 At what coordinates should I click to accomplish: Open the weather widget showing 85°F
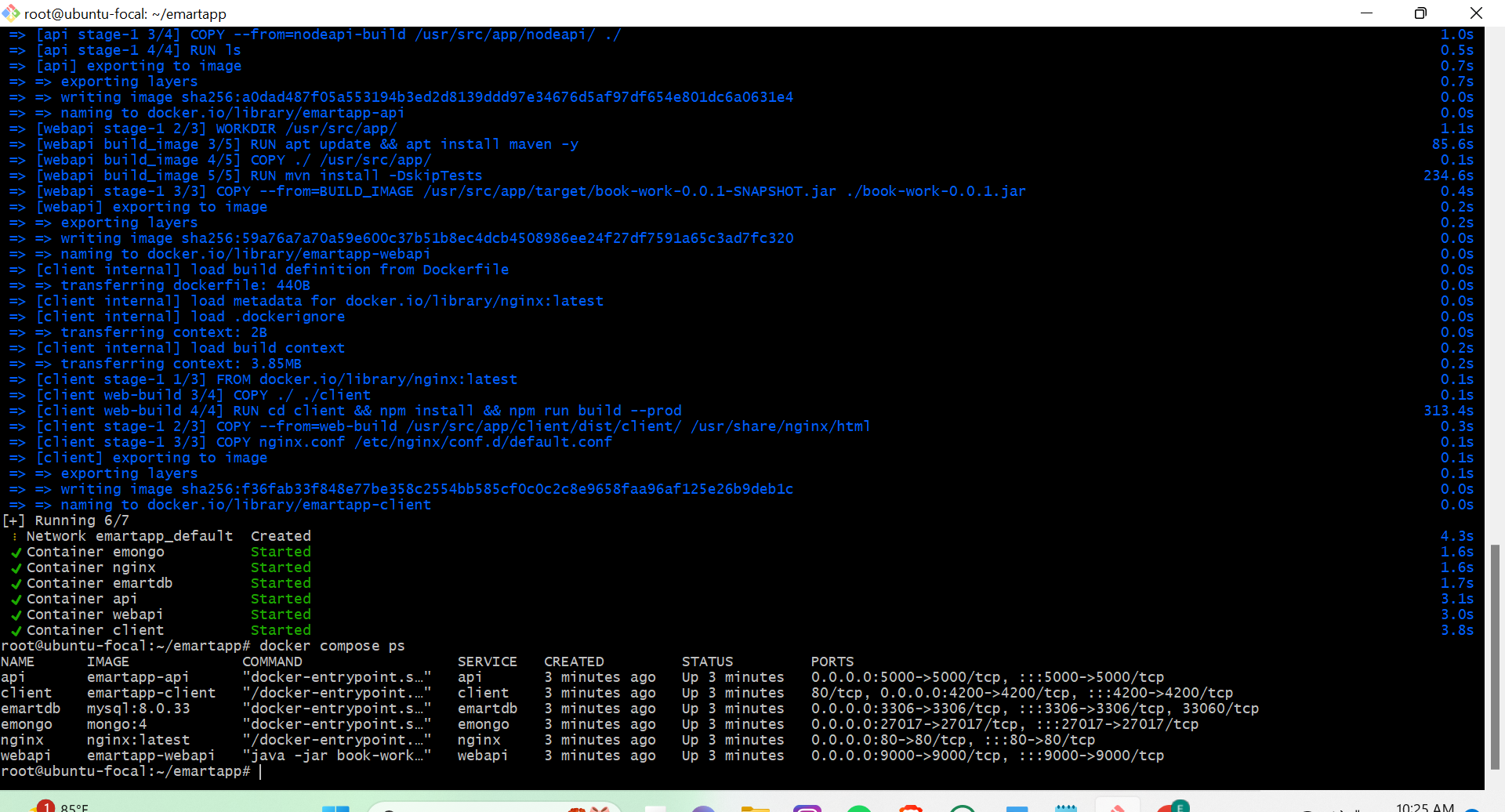click(61, 807)
